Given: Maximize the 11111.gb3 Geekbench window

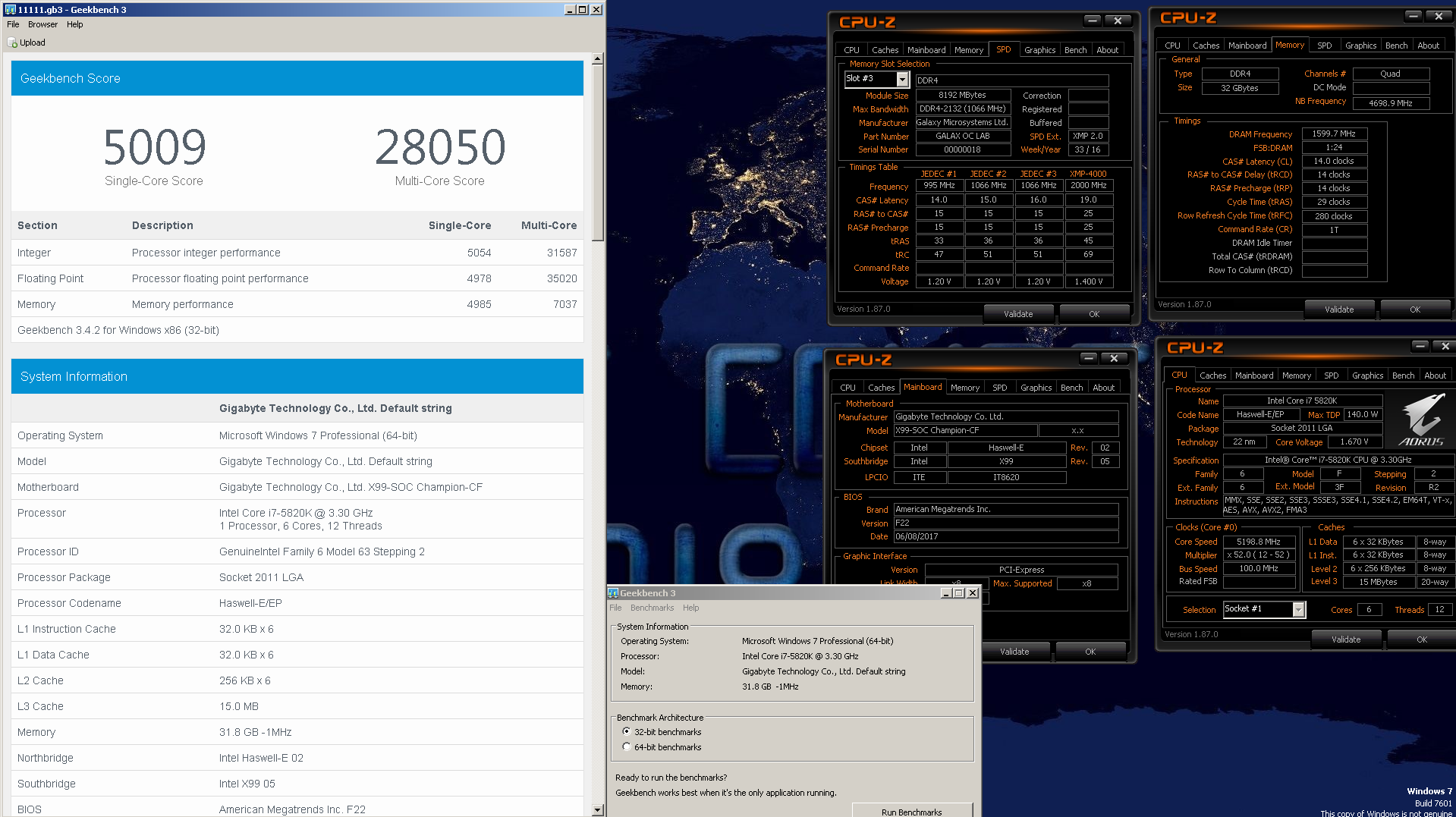Looking at the screenshot, I should (x=583, y=10).
